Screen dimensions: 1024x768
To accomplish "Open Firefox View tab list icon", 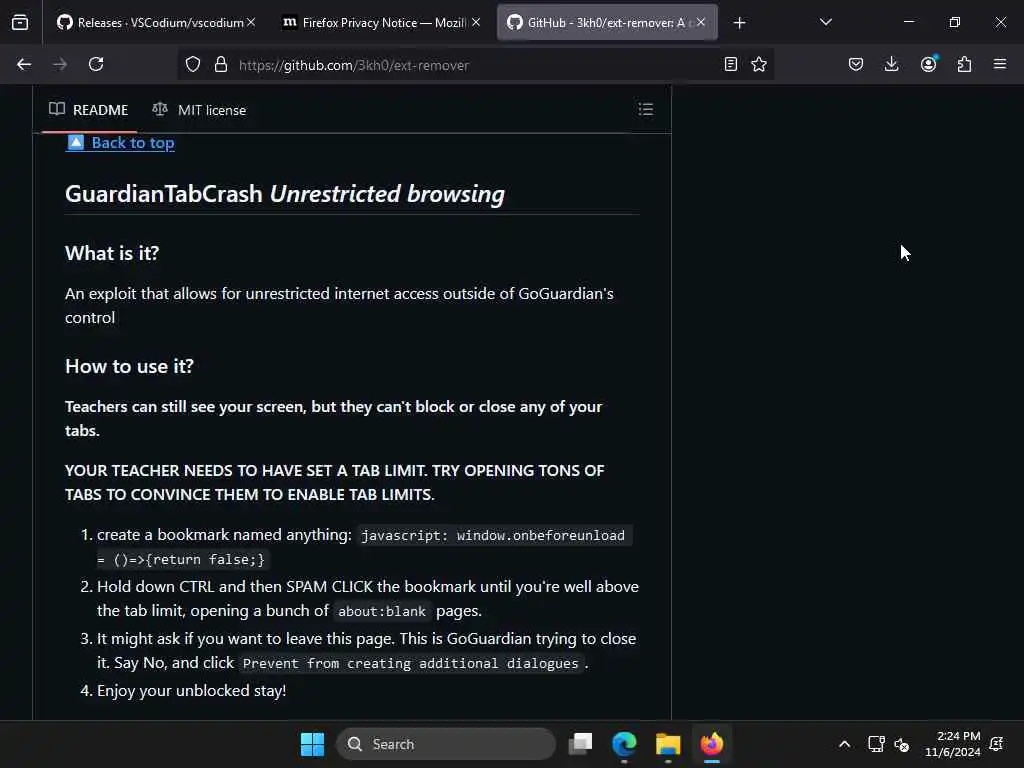I will point(20,22).
